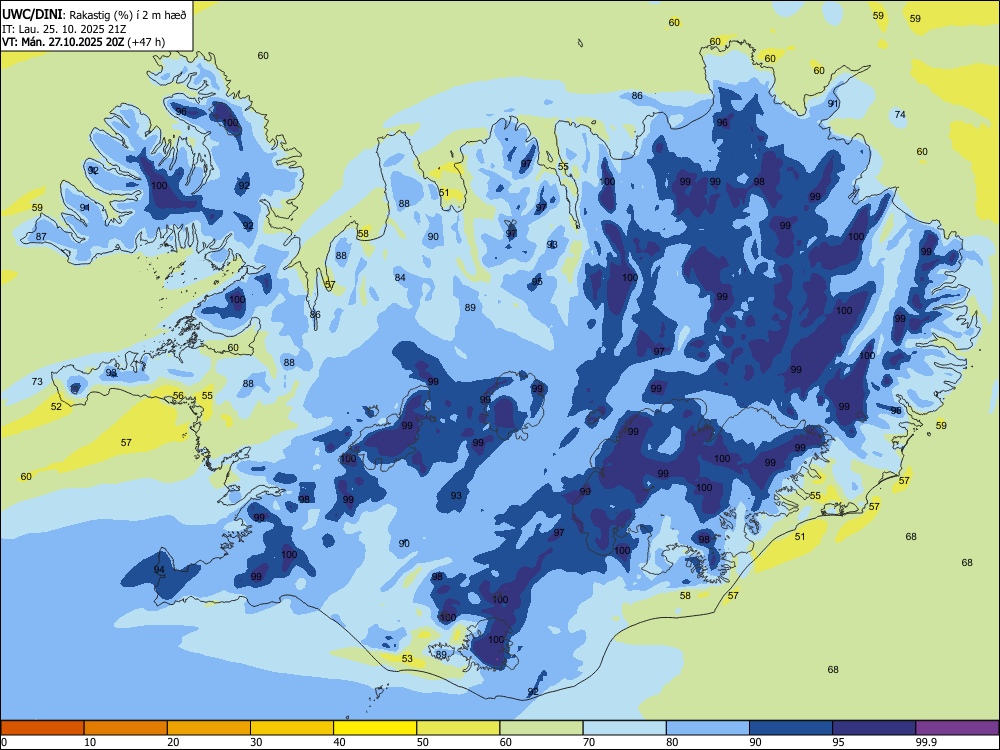Click the '74' humidity value on the map
Screen dimensions: 1000x750
900,115
